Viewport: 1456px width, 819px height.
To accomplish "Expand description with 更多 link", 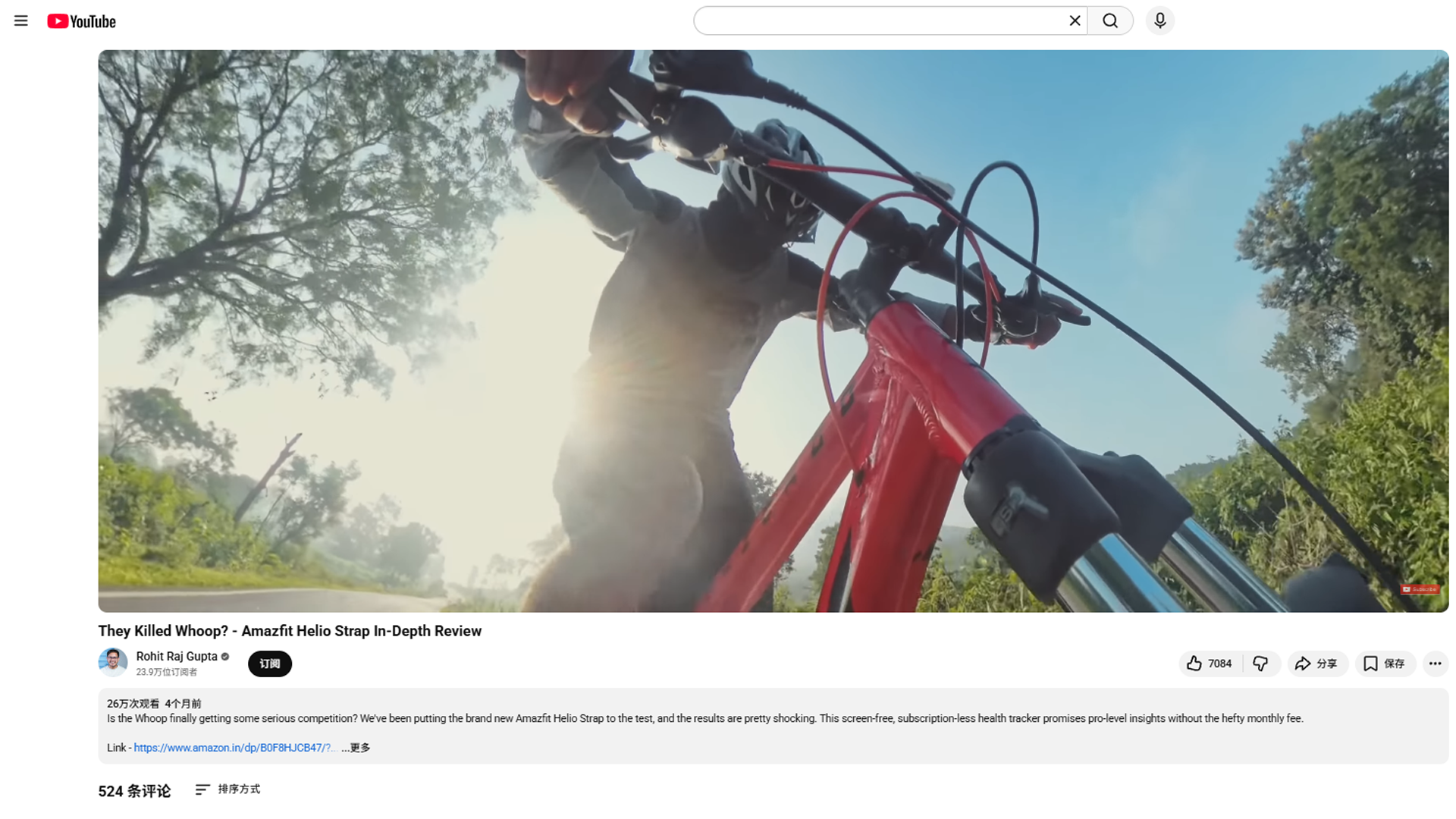I will click(x=359, y=748).
